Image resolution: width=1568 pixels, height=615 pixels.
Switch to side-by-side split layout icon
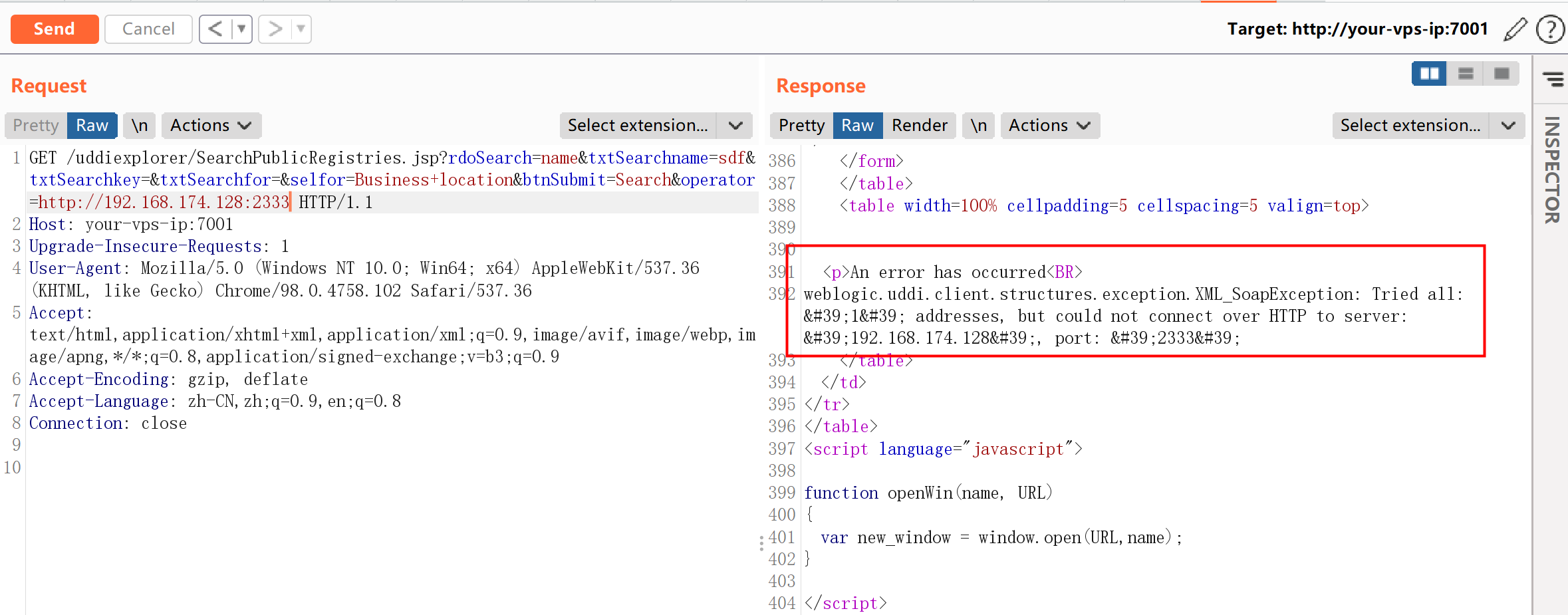[1429, 74]
